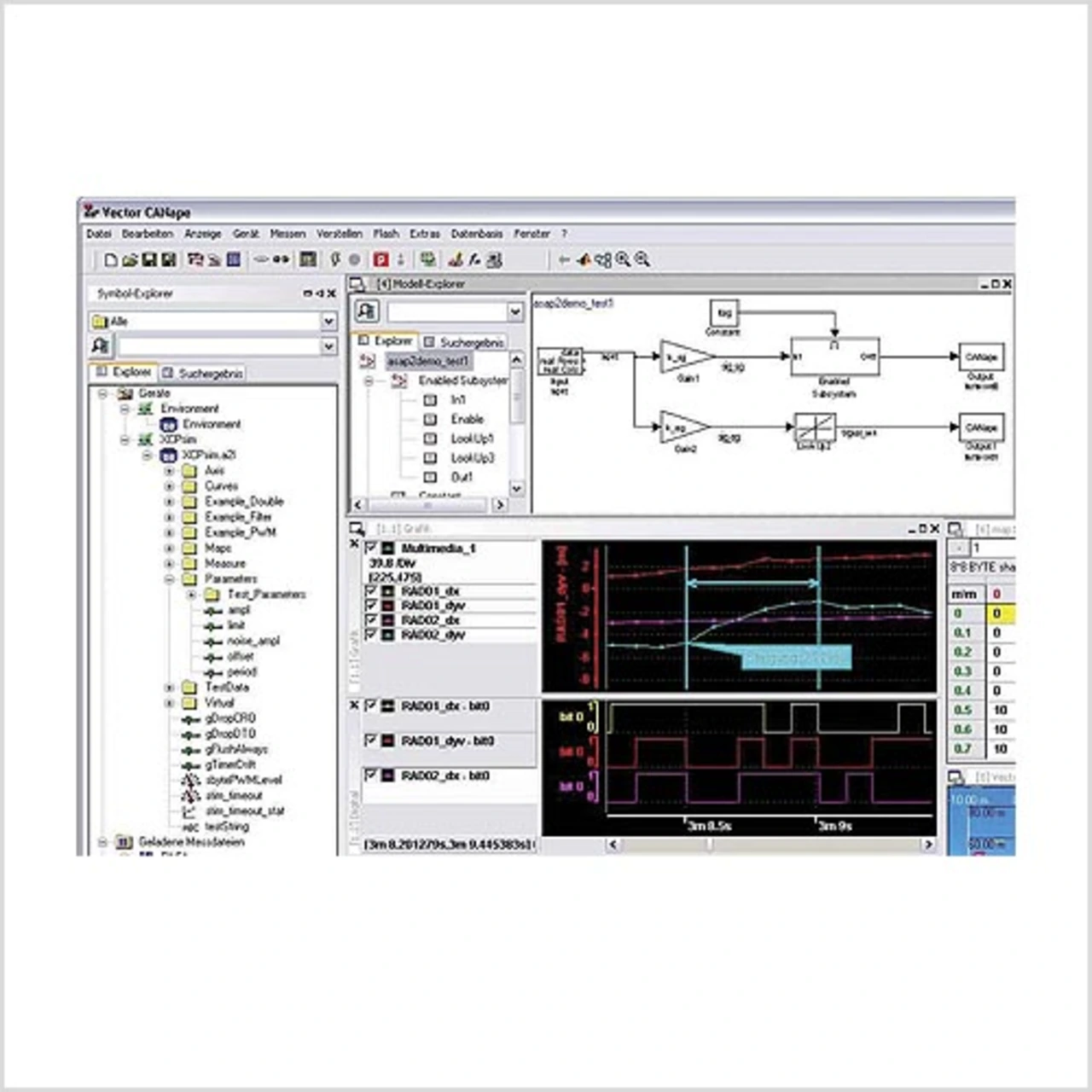Viewport: 1092px width, 1092px height.
Task: Click the graph horizontal scrollbar right arrow
Action: 927,845
